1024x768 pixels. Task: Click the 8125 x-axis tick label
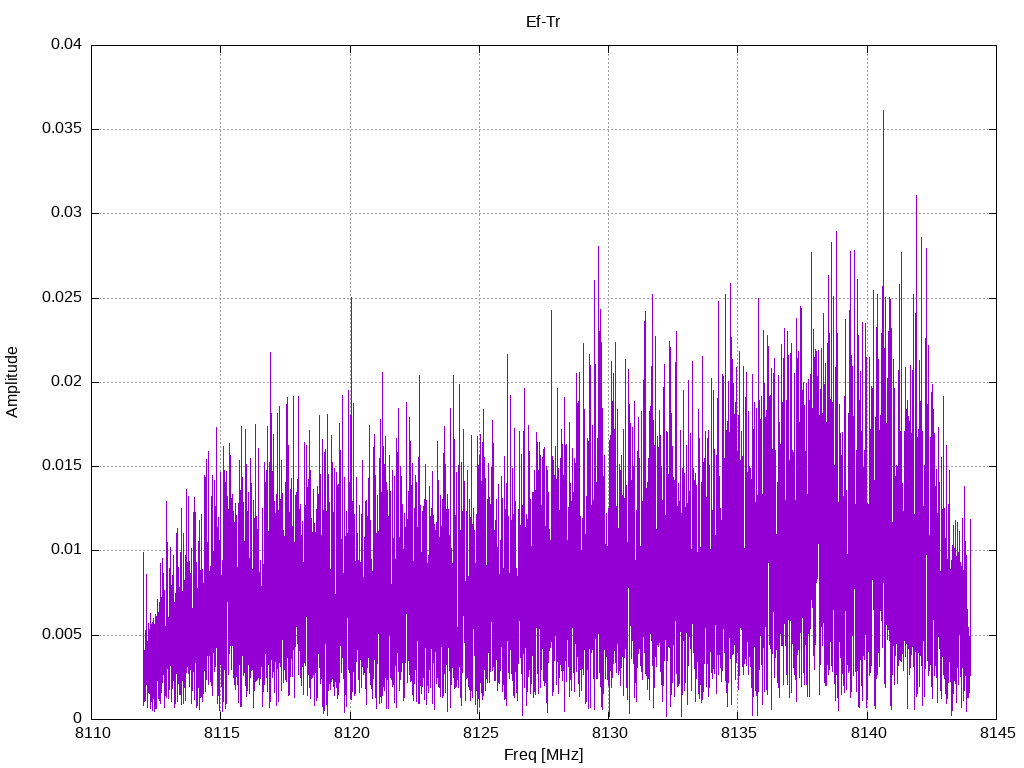481,733
